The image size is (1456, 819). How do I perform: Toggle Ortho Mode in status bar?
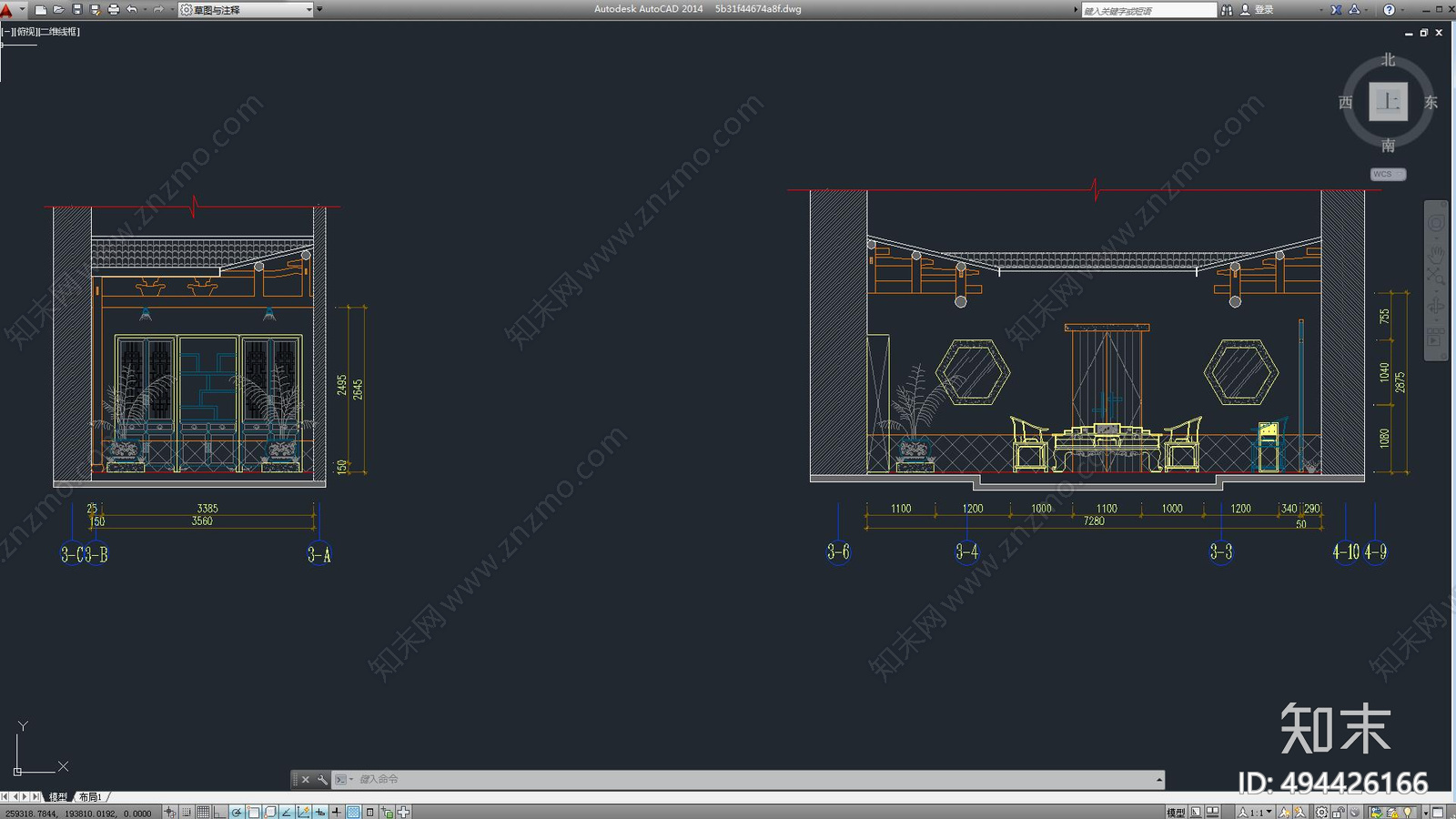(219, 812)
